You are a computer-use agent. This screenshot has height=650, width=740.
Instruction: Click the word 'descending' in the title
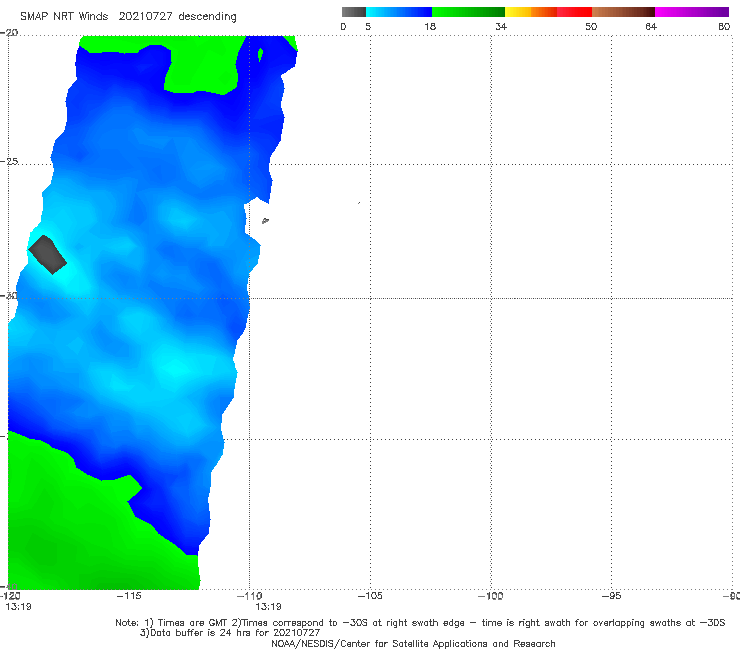point(208,17)
